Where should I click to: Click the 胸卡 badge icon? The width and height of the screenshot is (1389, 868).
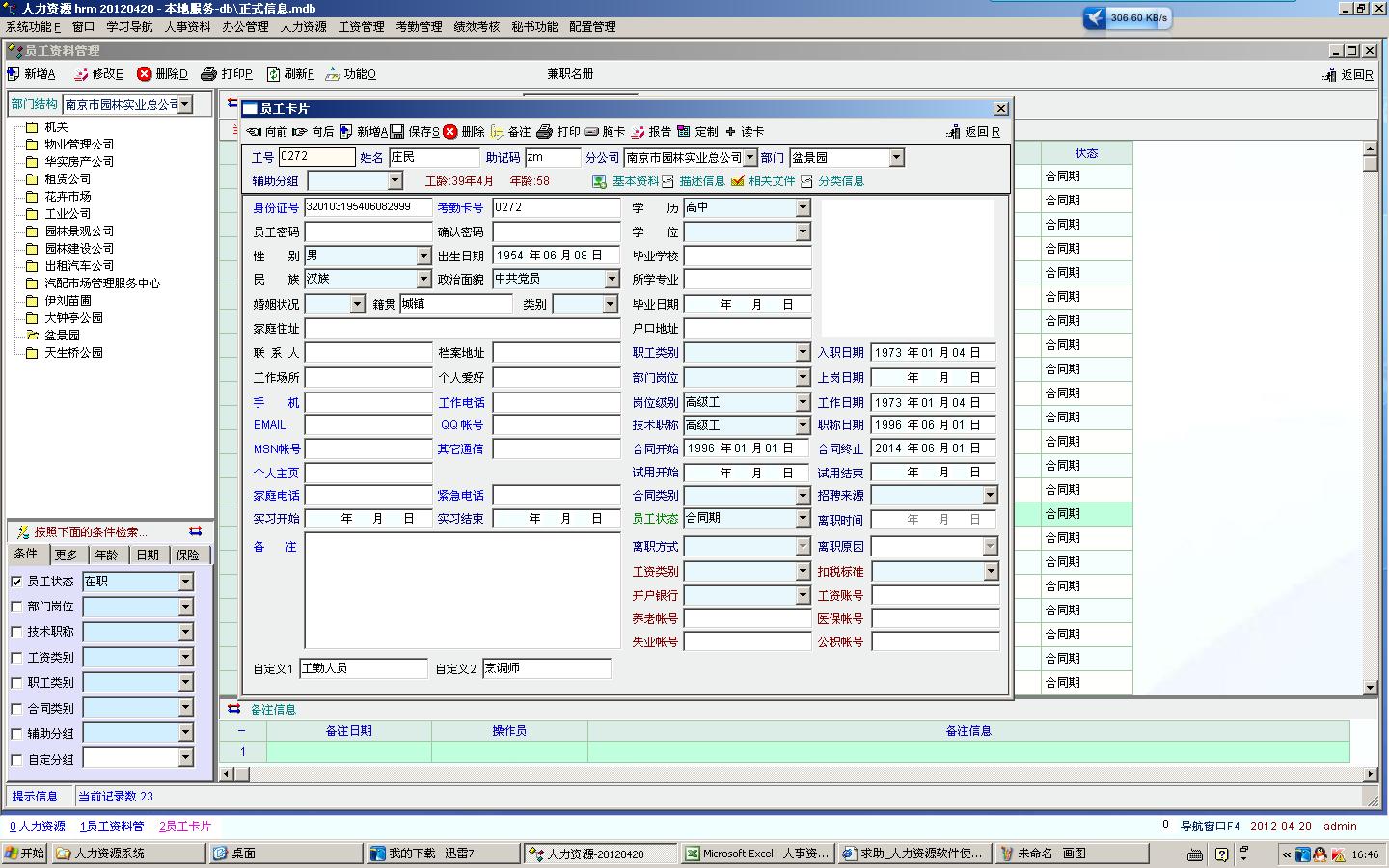591,132
